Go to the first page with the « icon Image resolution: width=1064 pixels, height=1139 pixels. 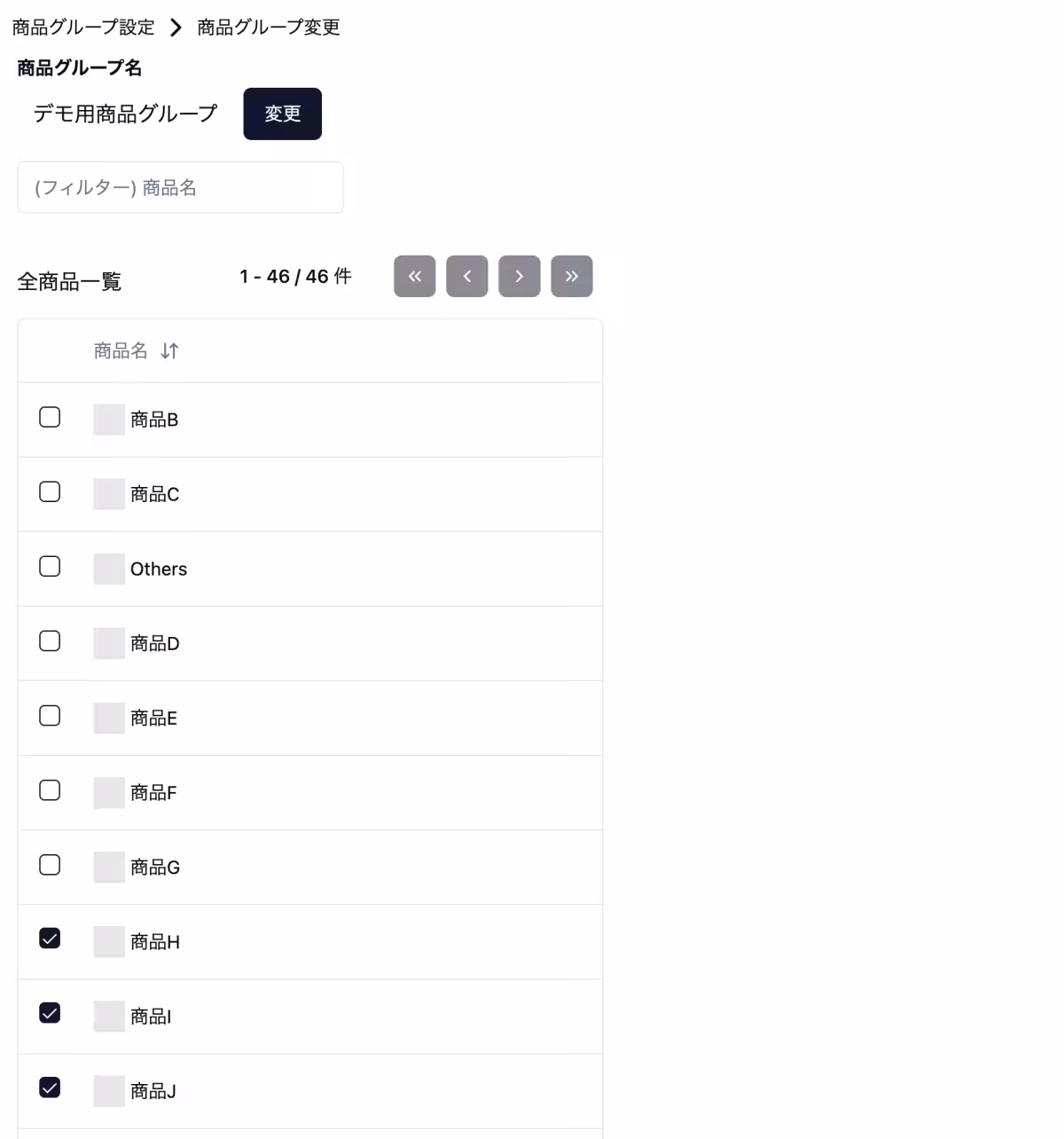(x=414, y=276)
